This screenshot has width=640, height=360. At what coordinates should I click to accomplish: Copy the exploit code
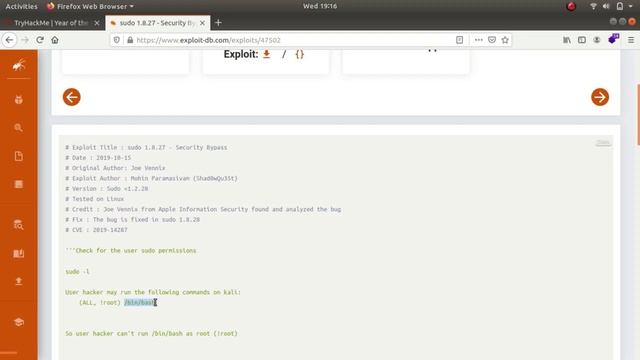(x=603, y=142)
